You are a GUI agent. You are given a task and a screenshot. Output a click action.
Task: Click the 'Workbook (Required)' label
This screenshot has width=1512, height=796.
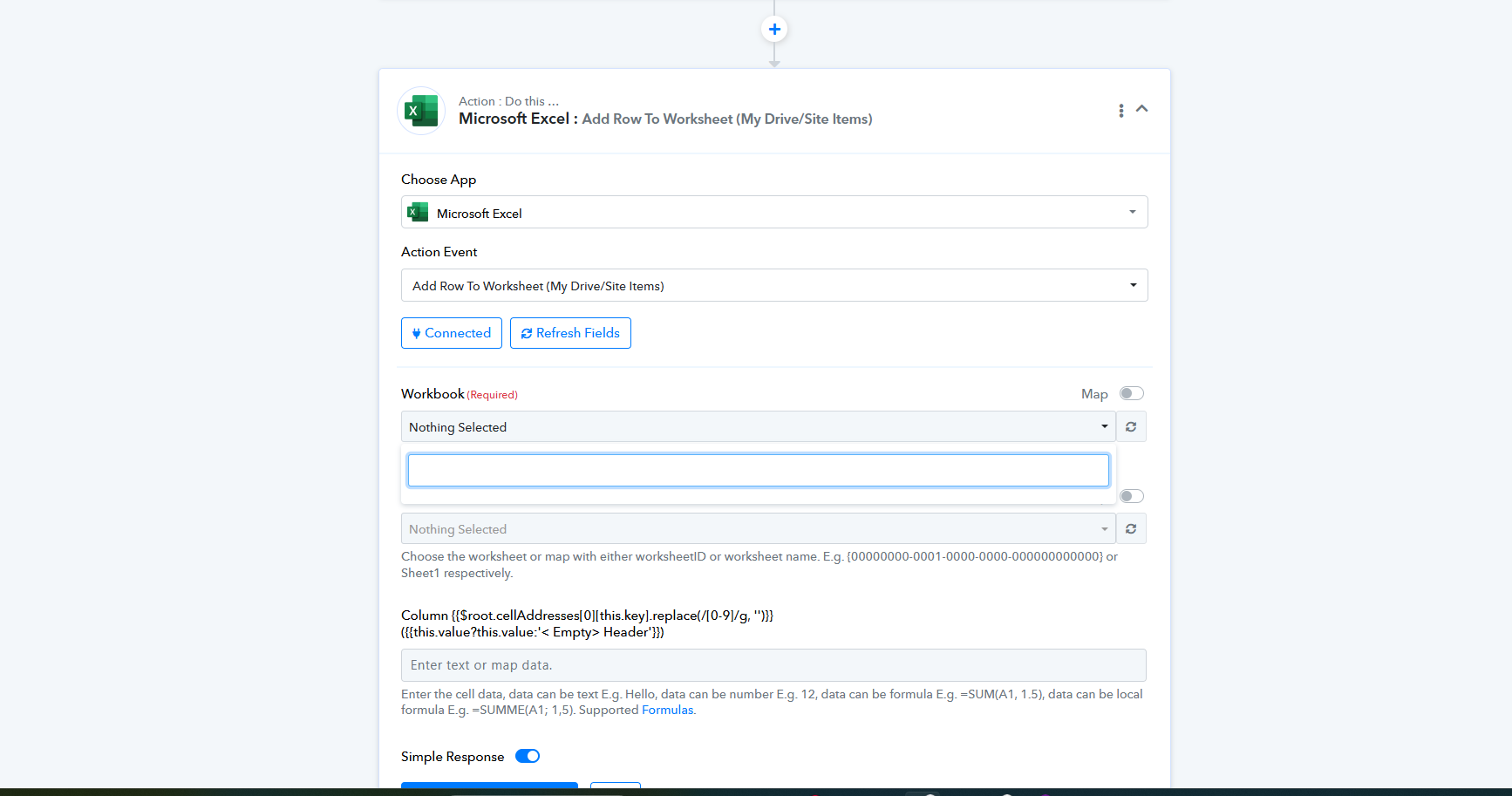click(x=460, y=394)
